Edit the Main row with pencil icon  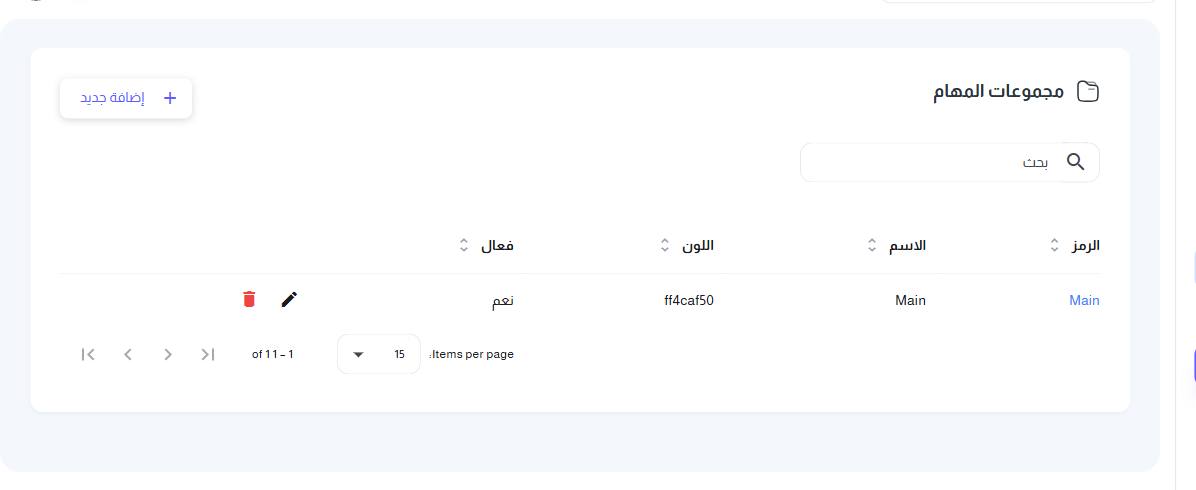[289, 299]
